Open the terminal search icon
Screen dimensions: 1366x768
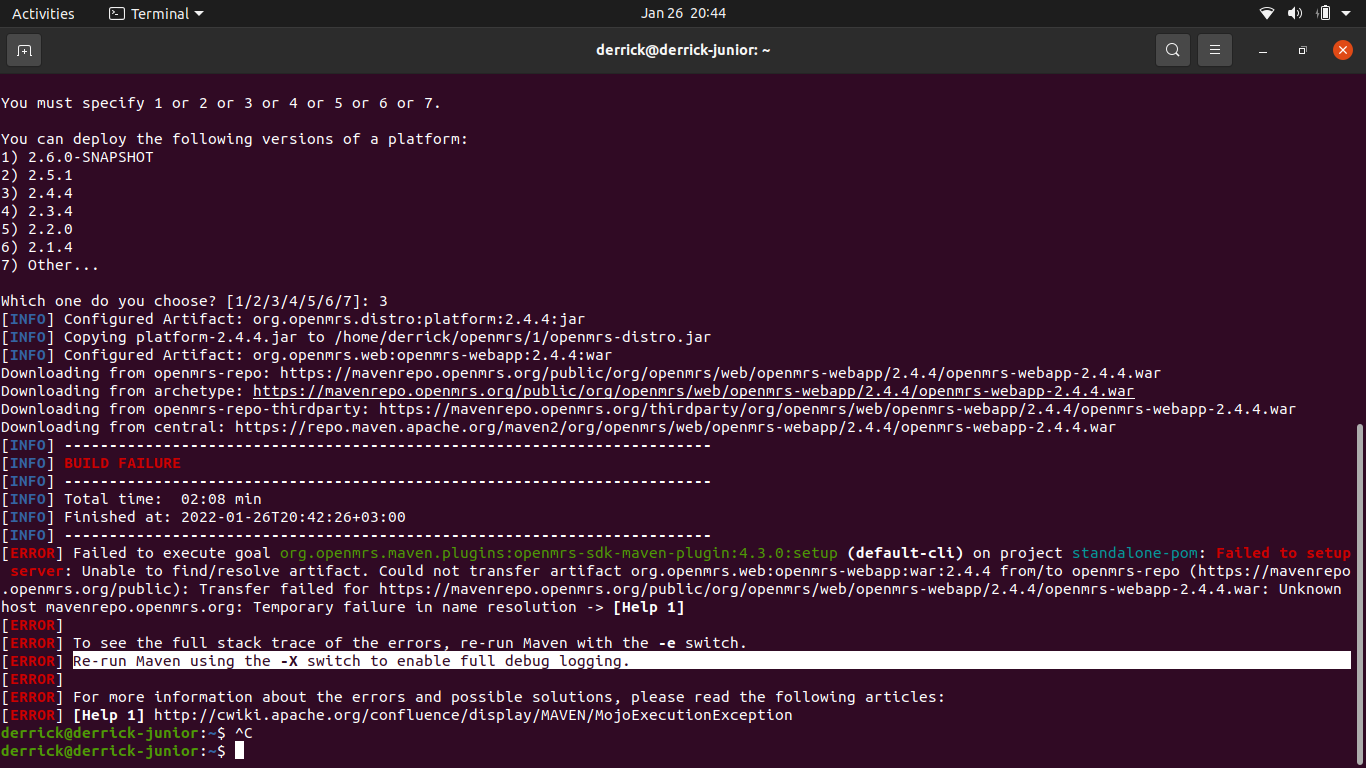[x=1172, y=50]
